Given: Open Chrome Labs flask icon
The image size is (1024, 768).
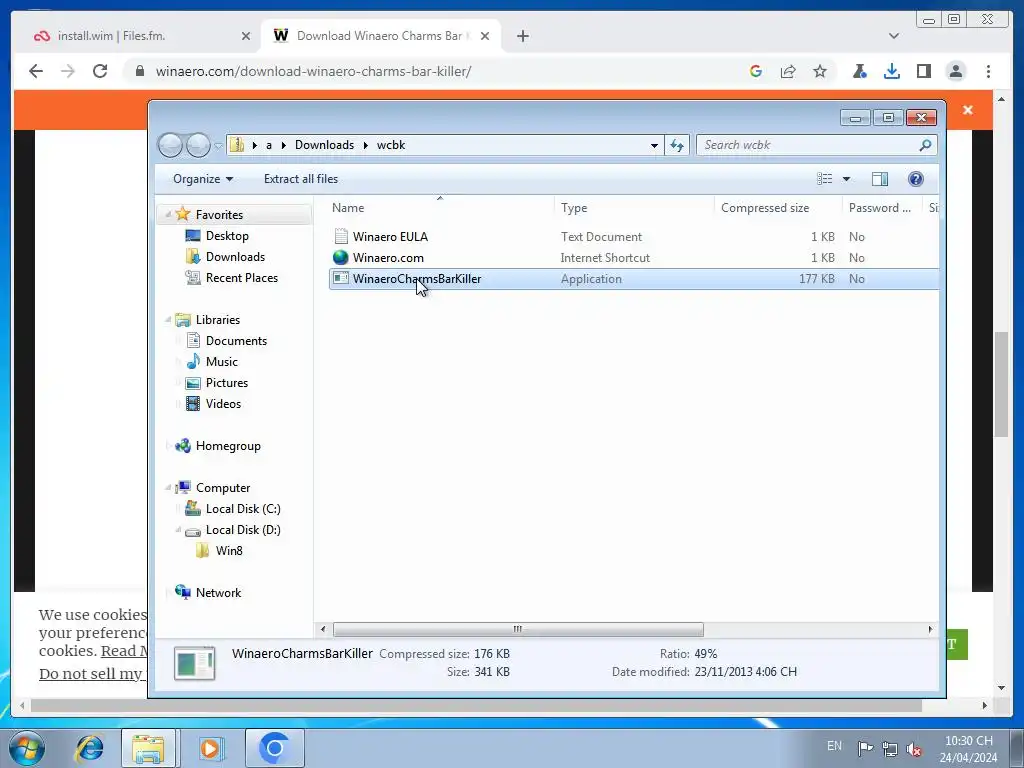Looking at the screenshot, I should tap(859, 71).
